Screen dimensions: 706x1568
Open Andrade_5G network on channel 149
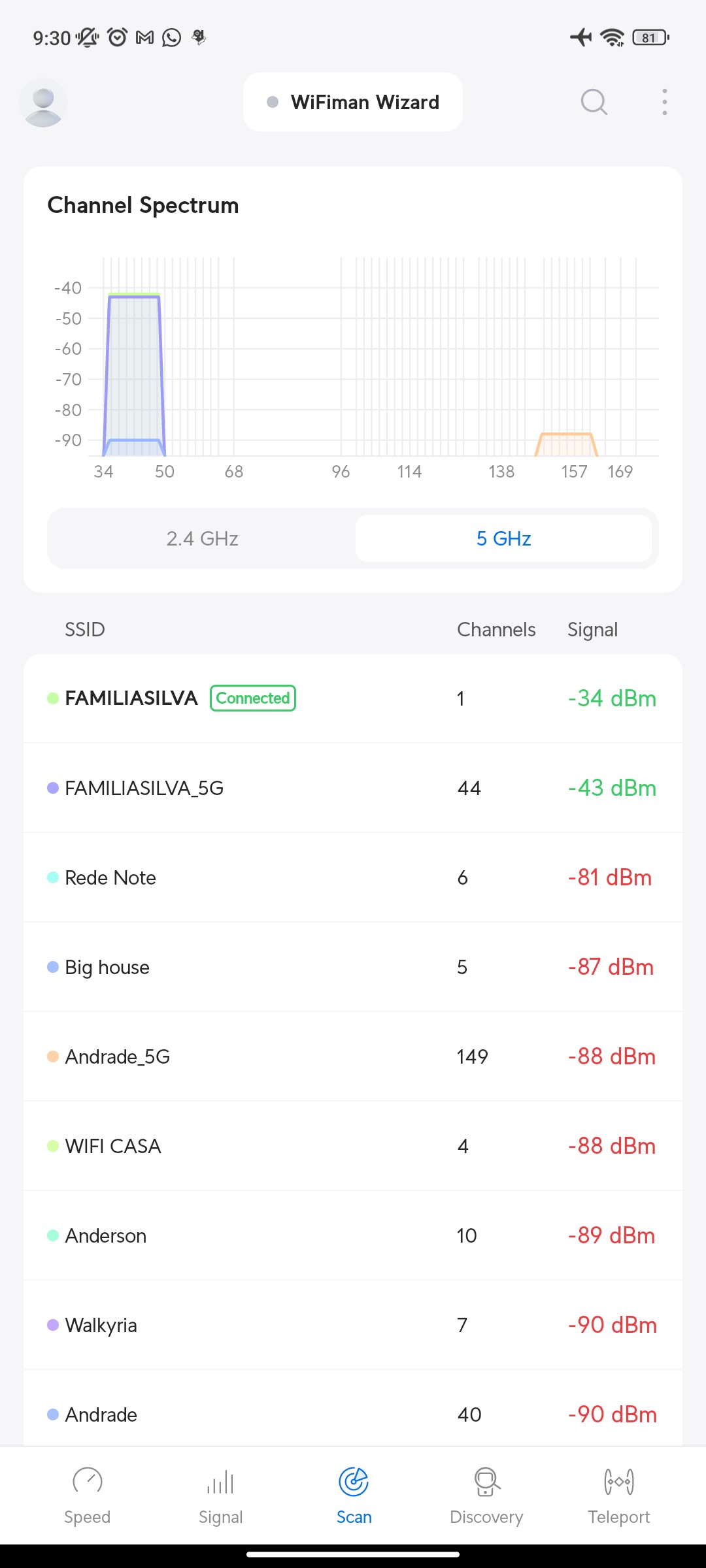click(x=353, y=1056)
